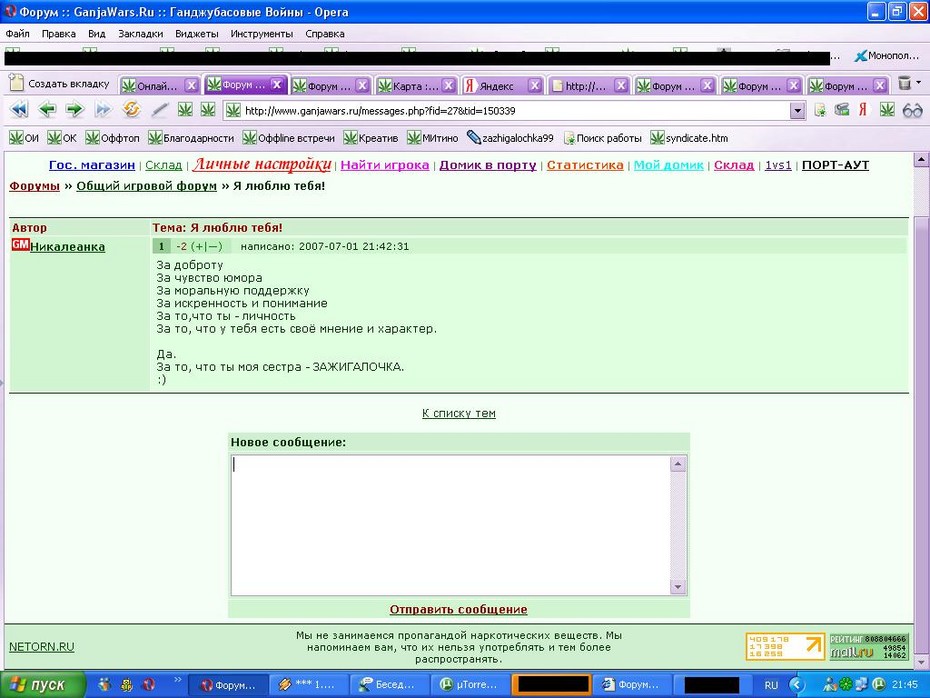
Task: Open the К списку тем link
Action: 458,413
